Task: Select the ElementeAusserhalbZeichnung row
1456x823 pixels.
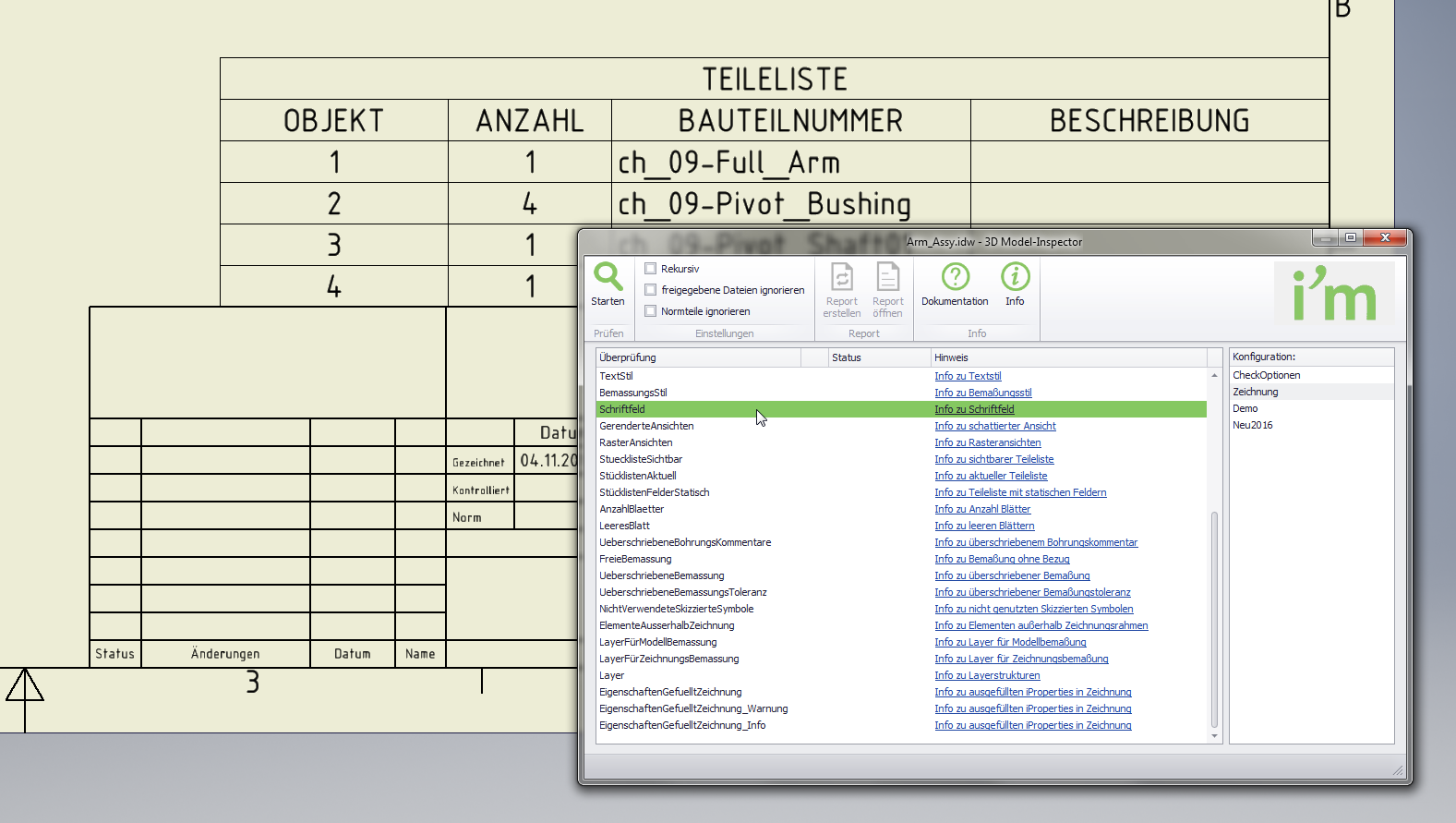Action: tap(901, 625)
